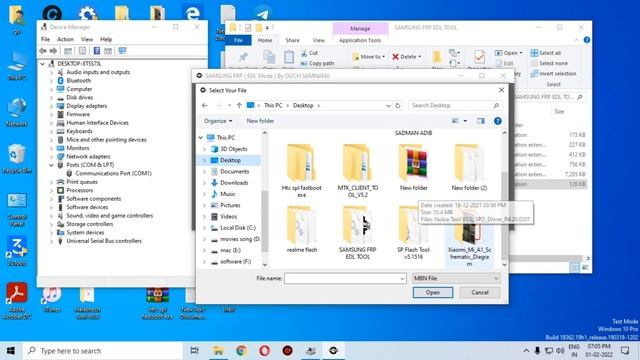
Task: Open Device Manager Action menu
Action: click(x=65, y=39)
